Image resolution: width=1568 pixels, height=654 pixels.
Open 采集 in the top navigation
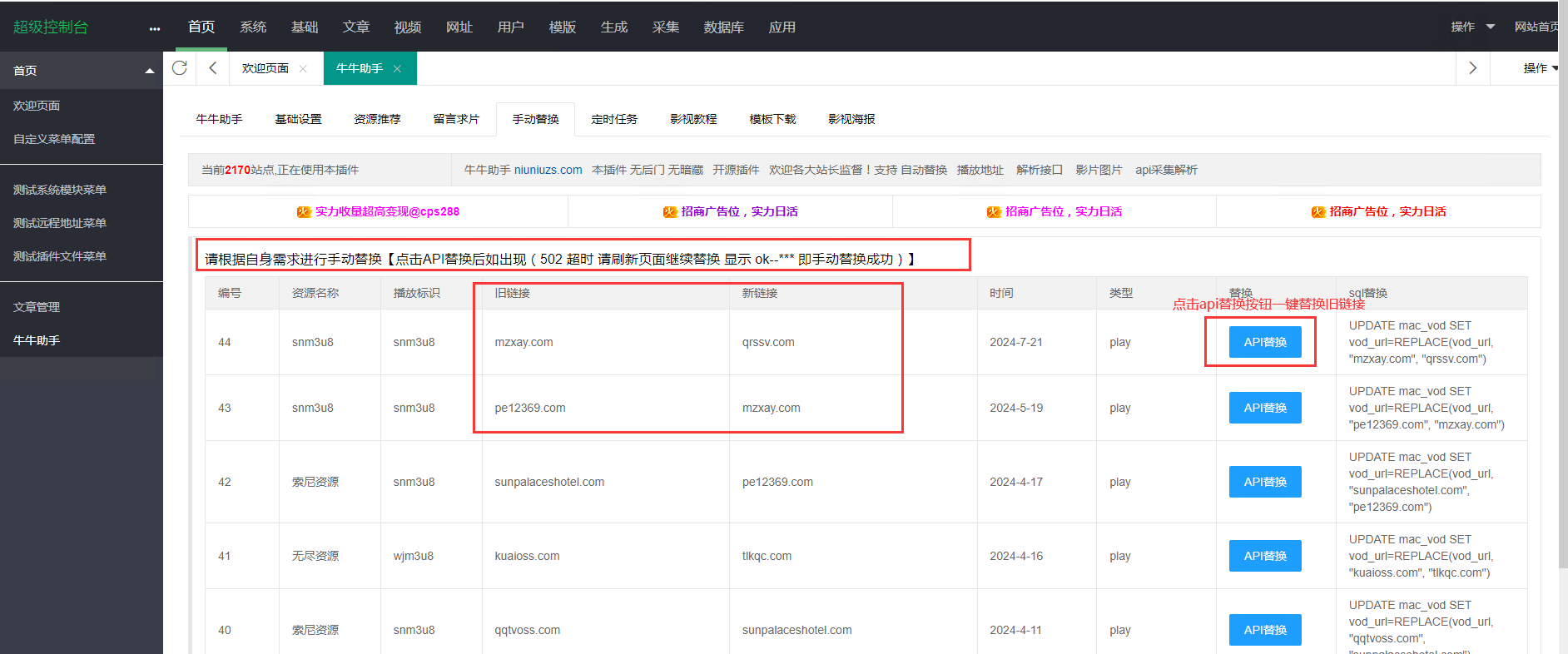(666, 27)
